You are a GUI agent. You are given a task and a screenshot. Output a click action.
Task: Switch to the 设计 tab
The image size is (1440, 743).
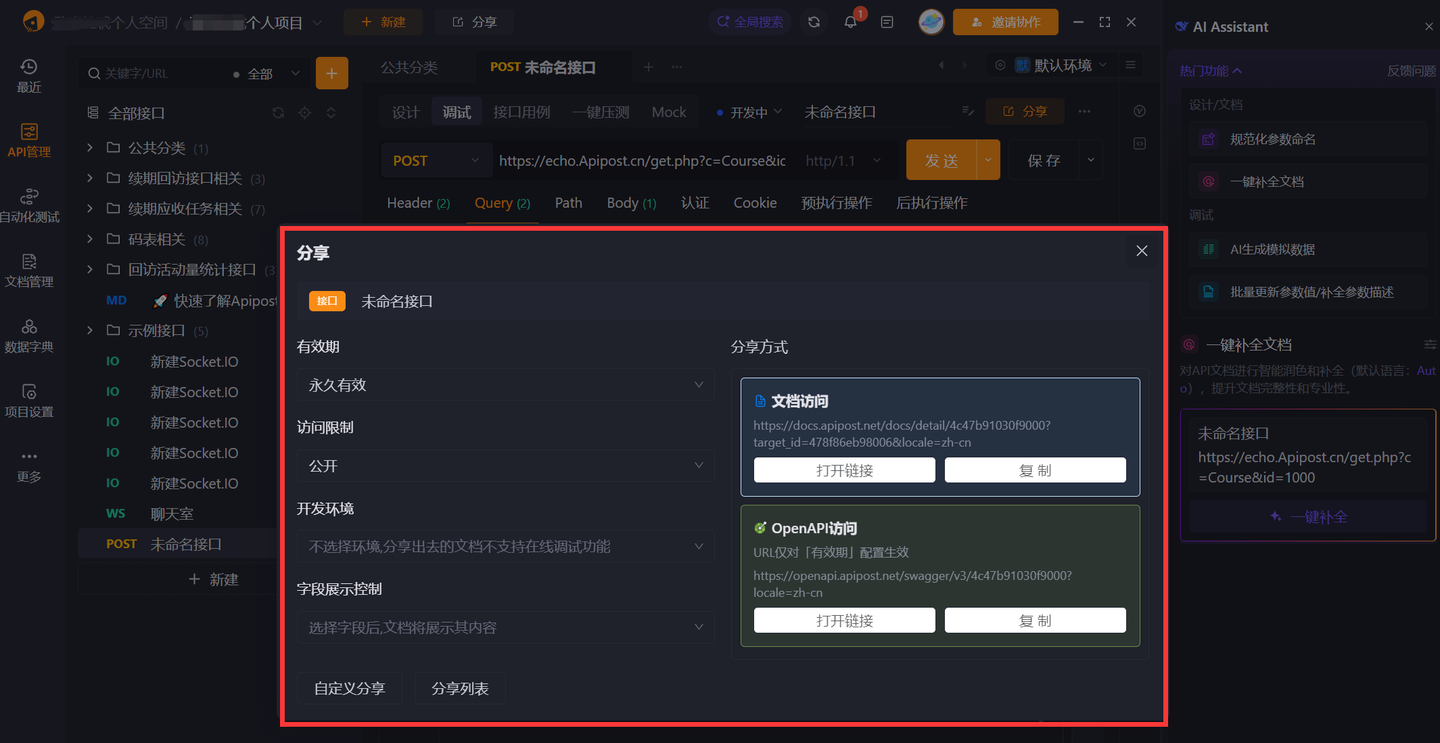point(405,112)
